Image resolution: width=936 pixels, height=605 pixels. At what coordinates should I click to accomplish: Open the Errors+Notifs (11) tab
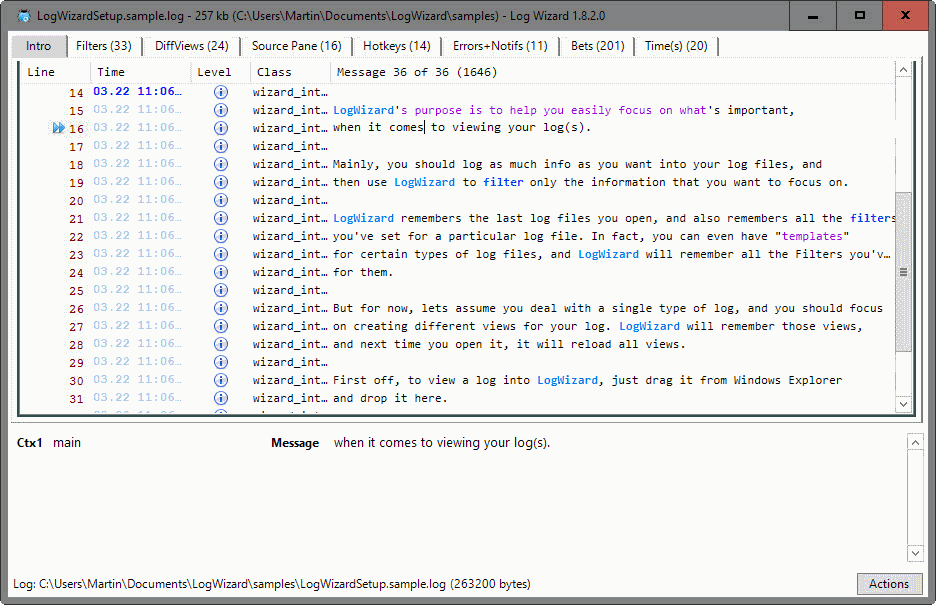pos(500,46)
